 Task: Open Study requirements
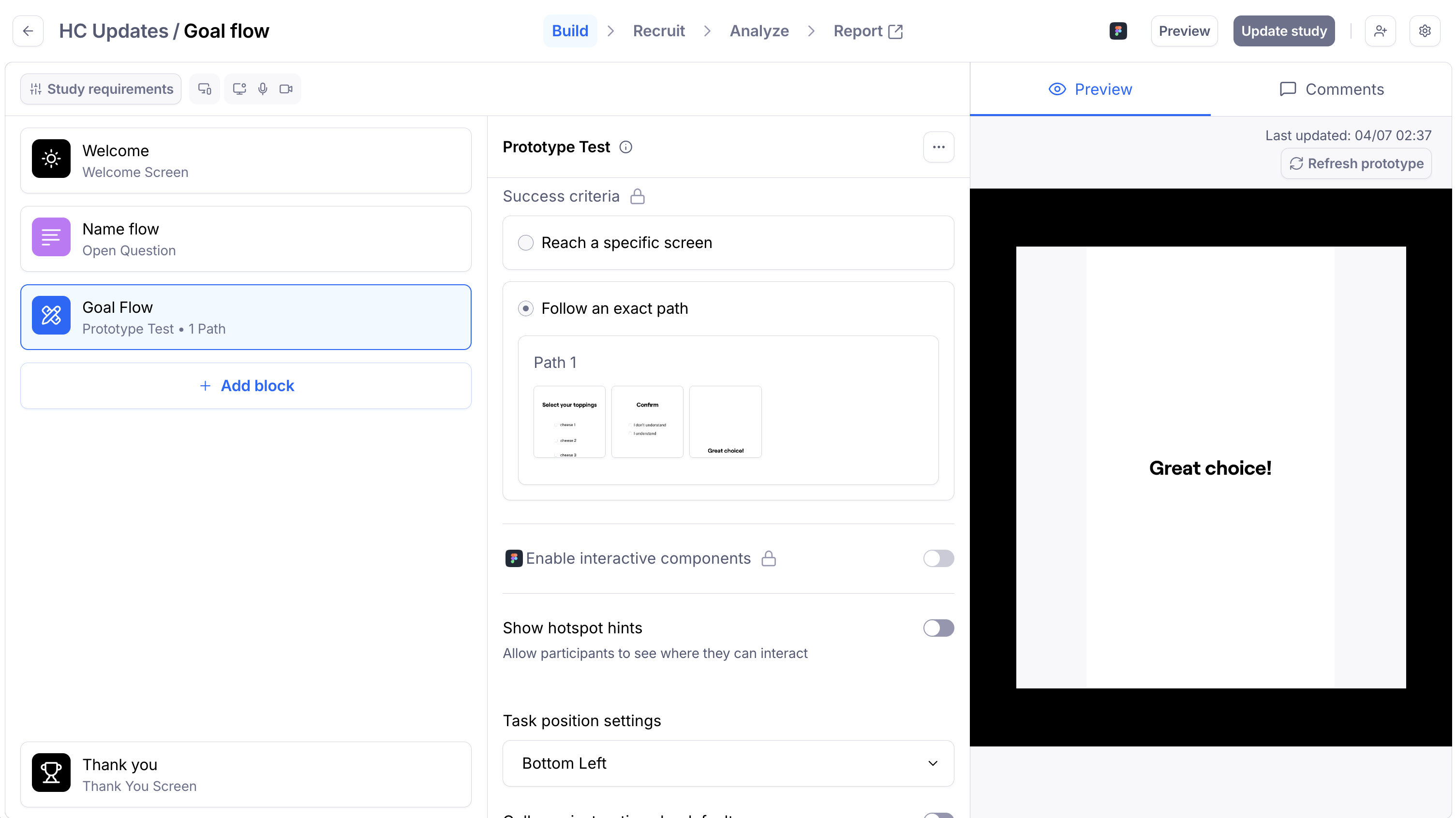101,89
